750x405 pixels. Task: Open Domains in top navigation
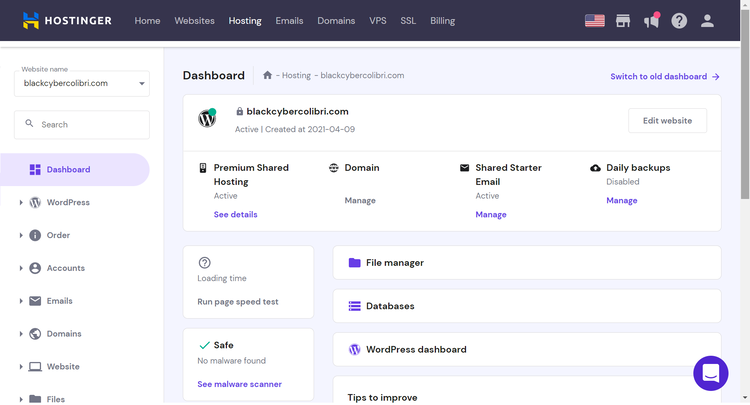pos(336,21)
